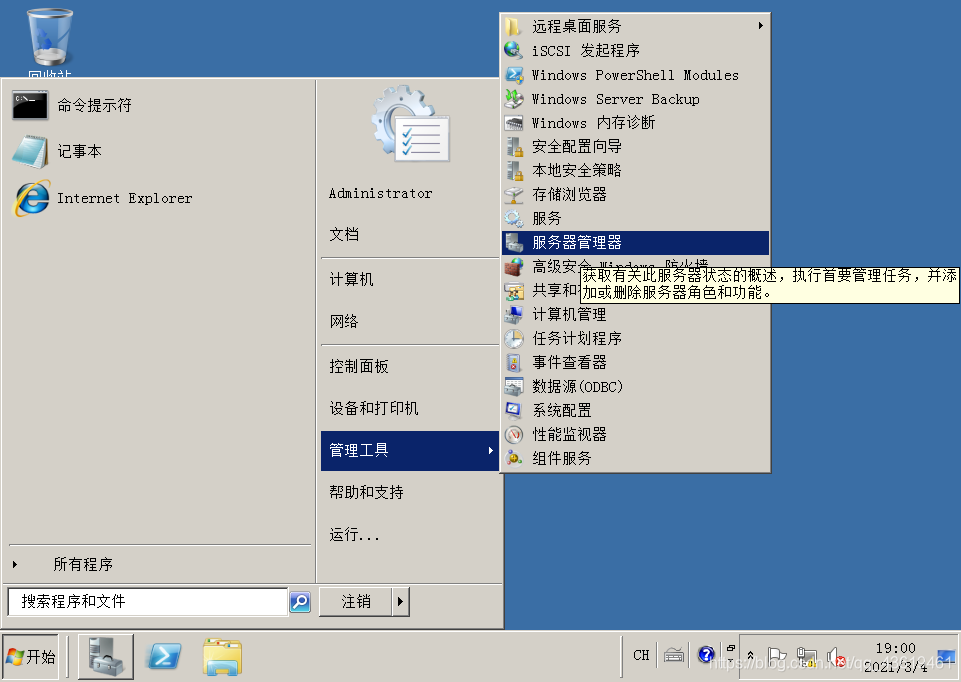Click the 性能监视器 icon
Image resolution: width=961 pixels, height=682 pixels.
(x=514, y=434)
